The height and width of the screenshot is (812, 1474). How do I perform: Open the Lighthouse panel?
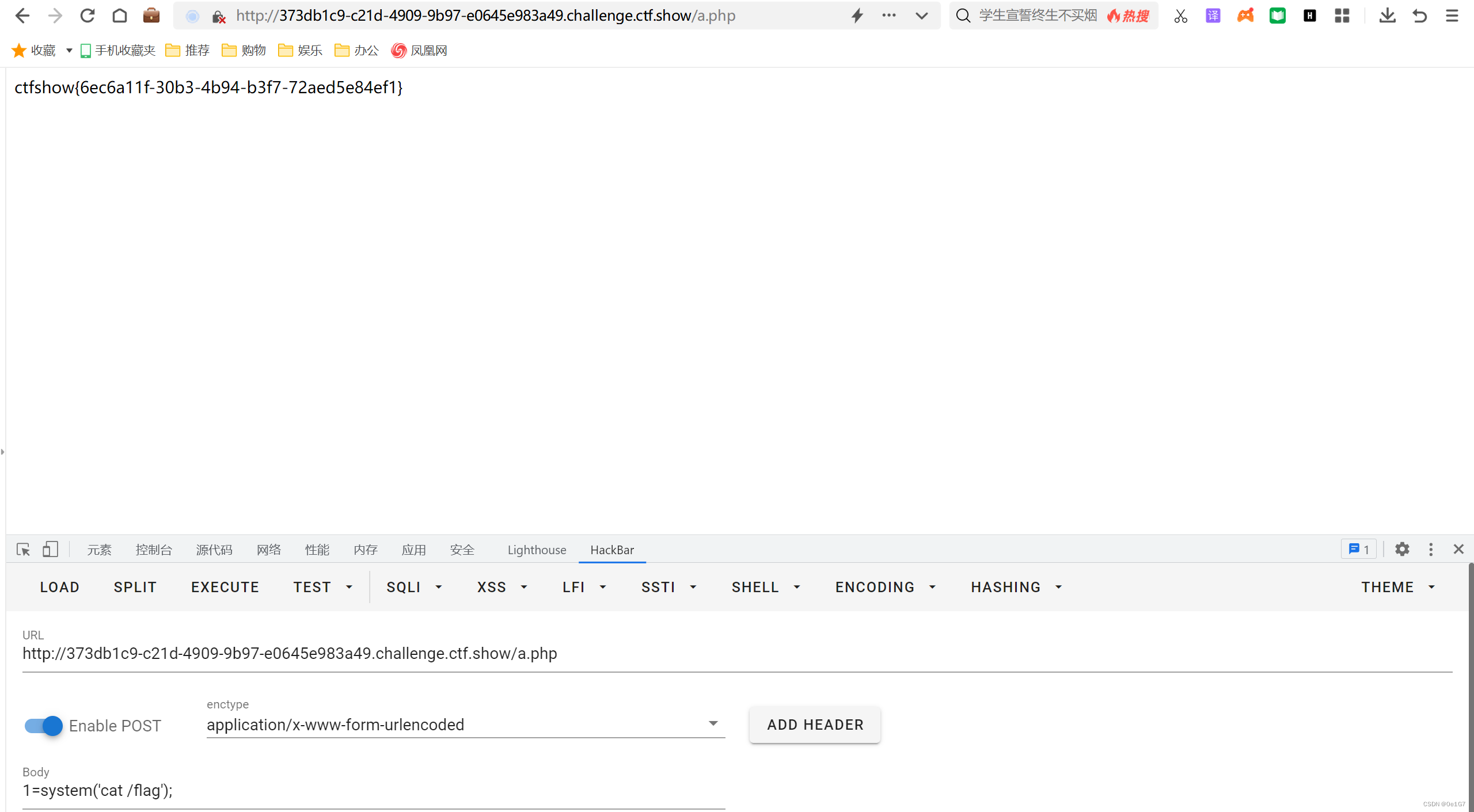[536, 550]
